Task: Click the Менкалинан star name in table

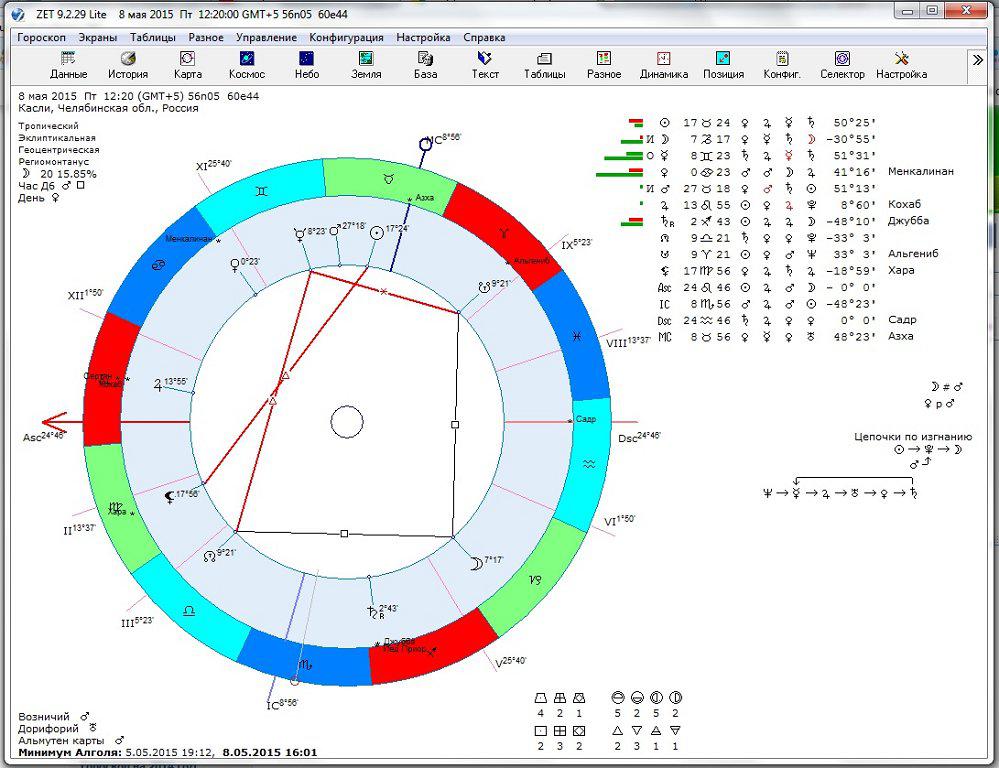Action: pyautogui.click(x=921, y=171)
